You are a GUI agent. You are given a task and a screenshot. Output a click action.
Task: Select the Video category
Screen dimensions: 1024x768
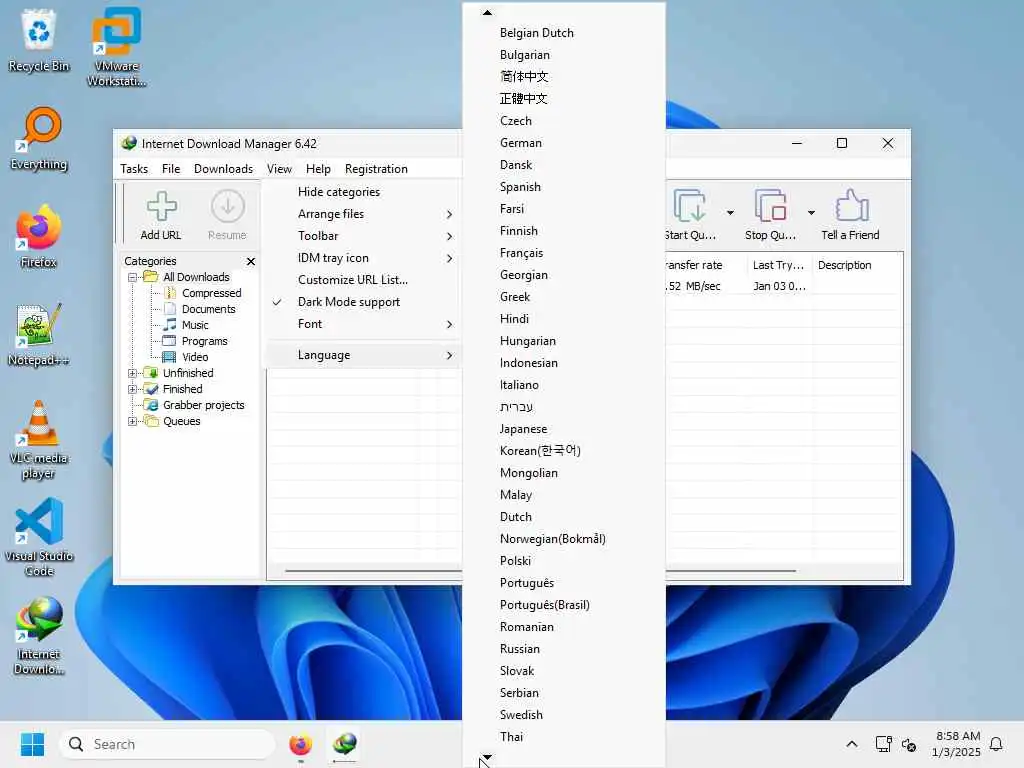click(195, 357)
